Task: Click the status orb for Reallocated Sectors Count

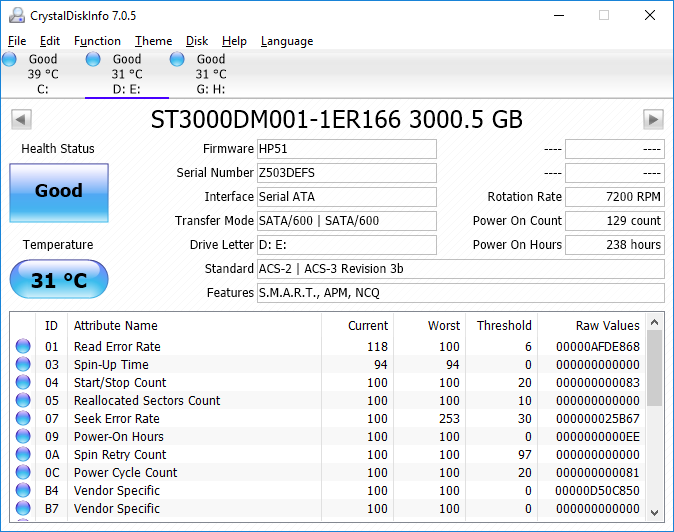Action: (x=23, y=401)
